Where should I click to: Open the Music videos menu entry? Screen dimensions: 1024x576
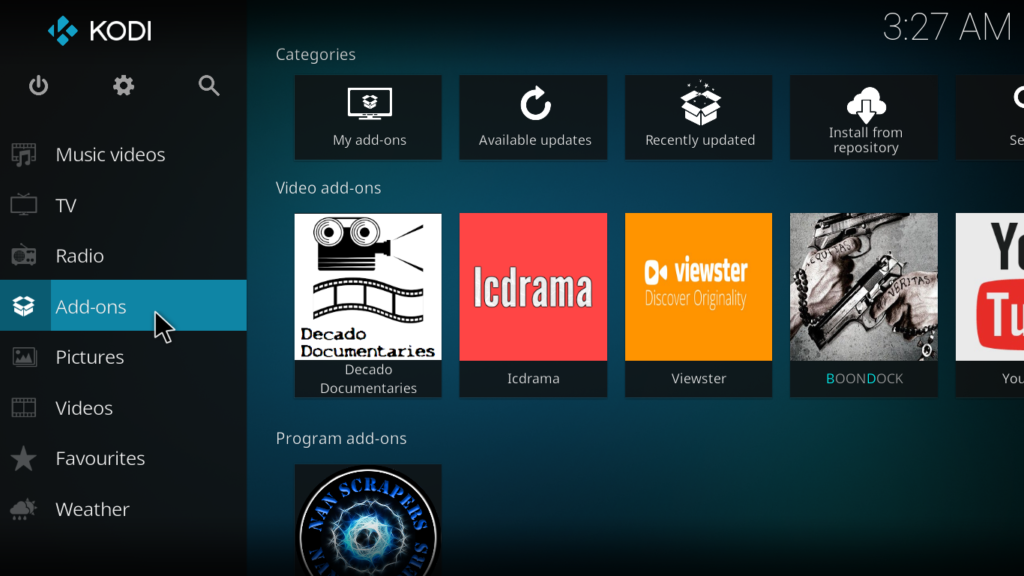[x=123, y=155]
